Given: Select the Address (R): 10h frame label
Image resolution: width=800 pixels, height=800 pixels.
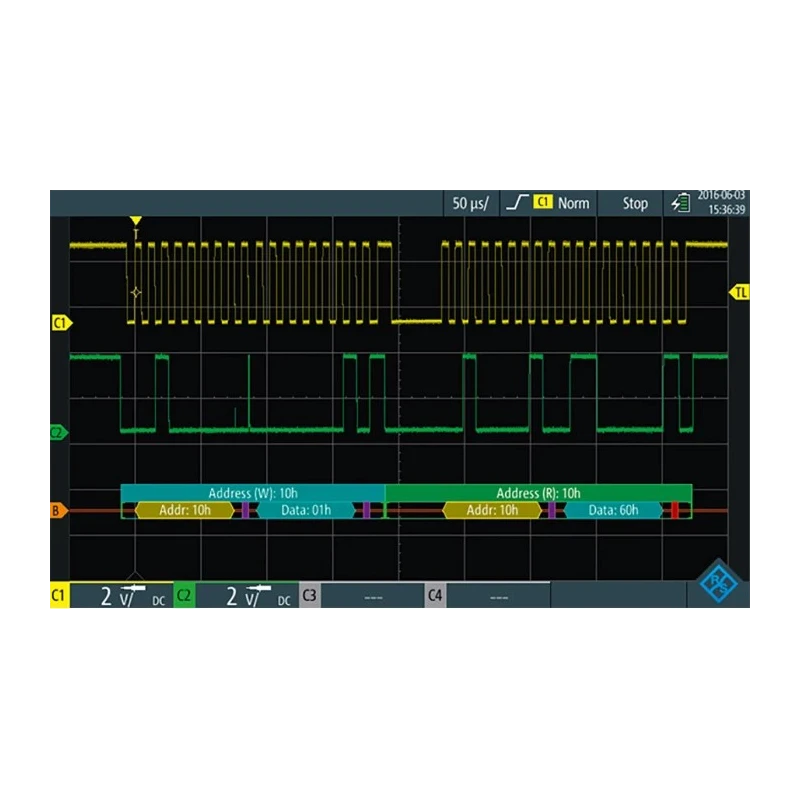Looking at the screenshot, I should click(x=538, y=493).
